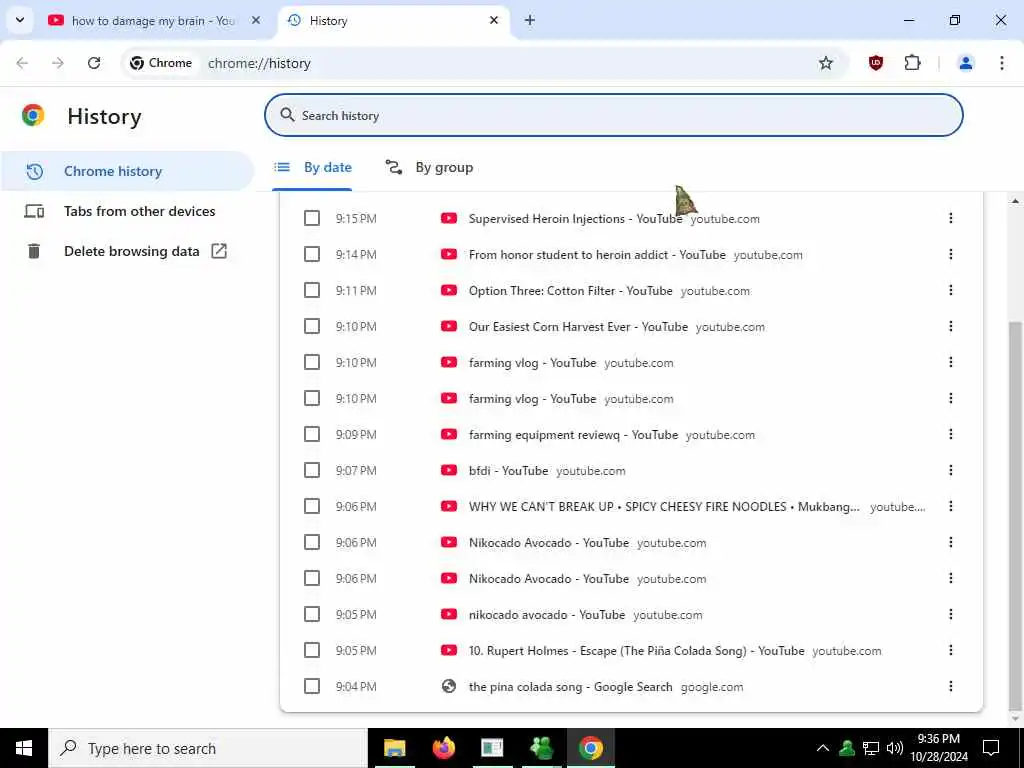This screenshot has height=768, width=1024.
Task: Open the notification center icon
Action: pos(991,748)
